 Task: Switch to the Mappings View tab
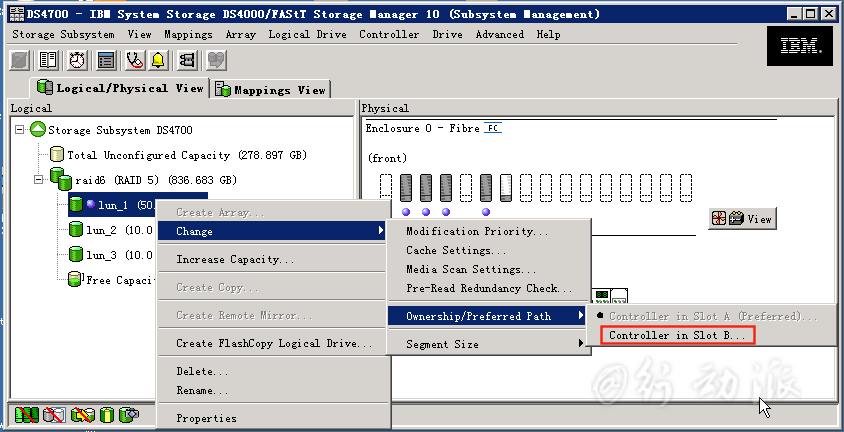(x=271, y=90)
